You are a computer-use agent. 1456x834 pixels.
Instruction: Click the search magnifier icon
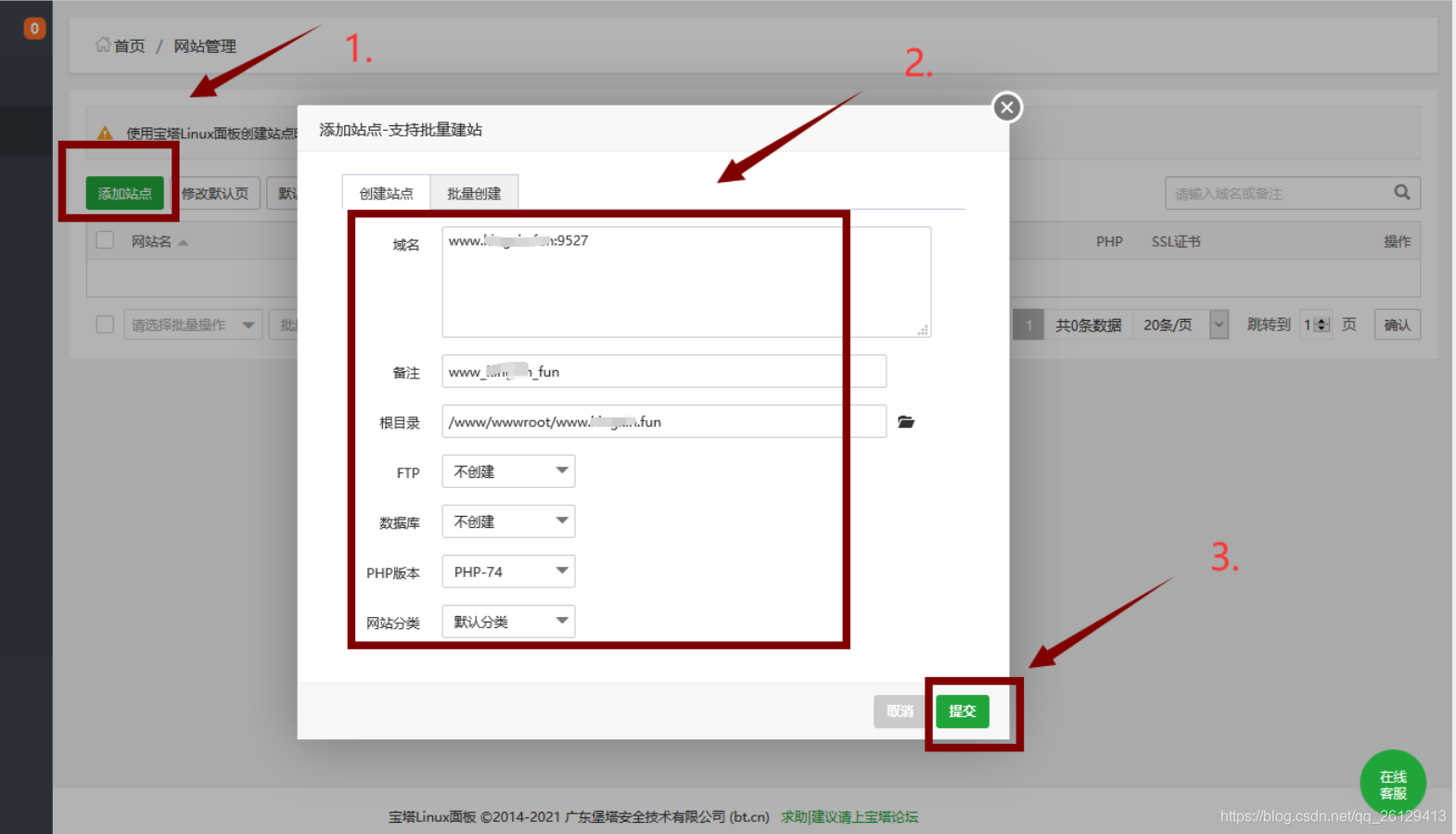pos(1402,192)
